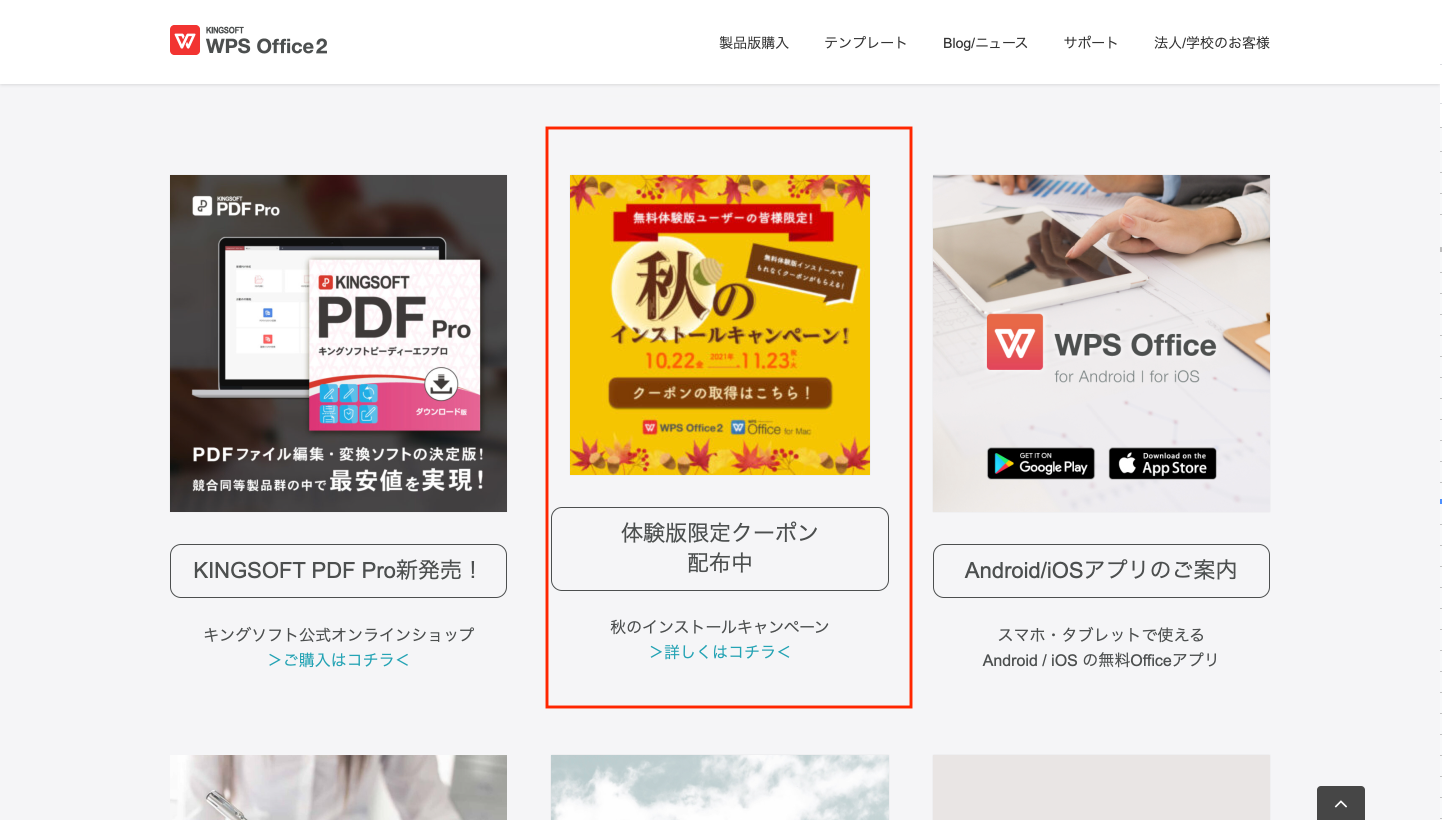The height and width of the screenshot is (820, 1442).
Task: Open the KINGSOFT PDF Pro product banner
Action: pyautogui.click(x=338, y=343)
